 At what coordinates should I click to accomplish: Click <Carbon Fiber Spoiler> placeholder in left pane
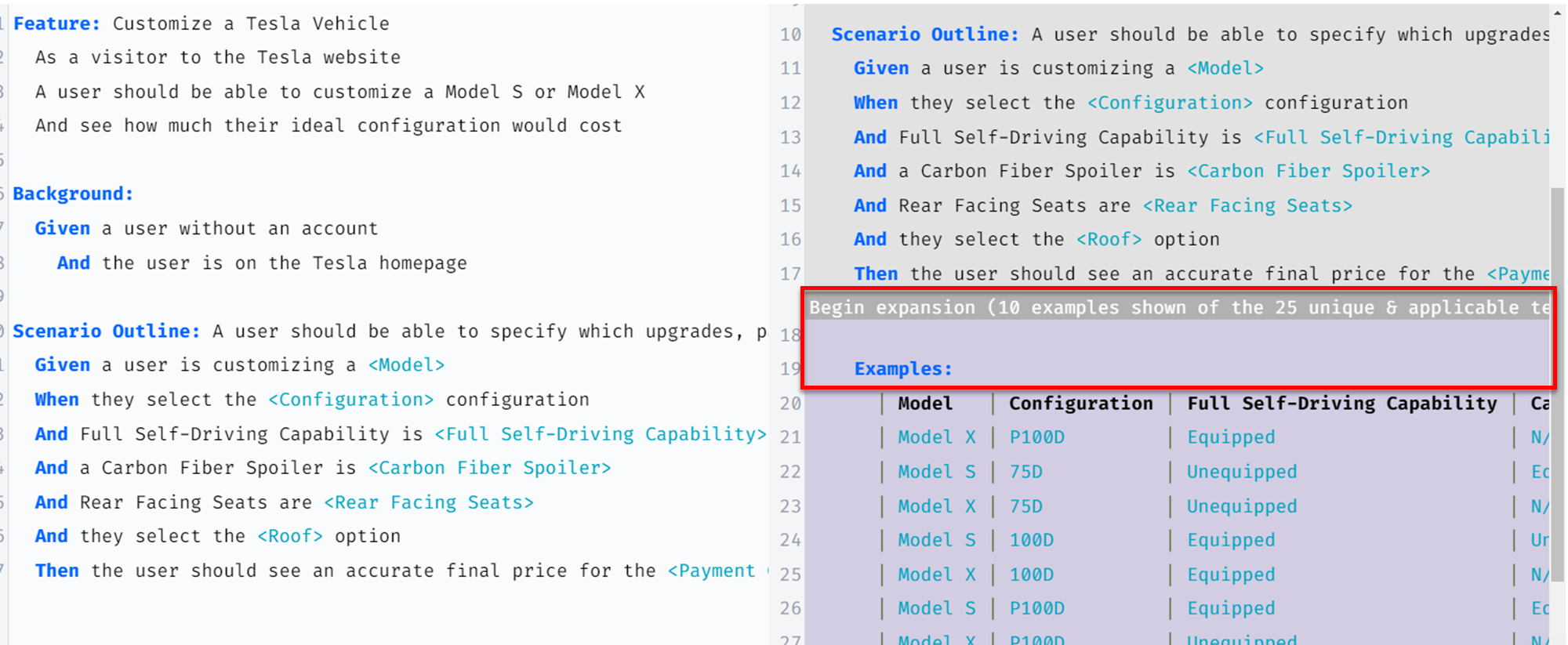coord(490,468)
